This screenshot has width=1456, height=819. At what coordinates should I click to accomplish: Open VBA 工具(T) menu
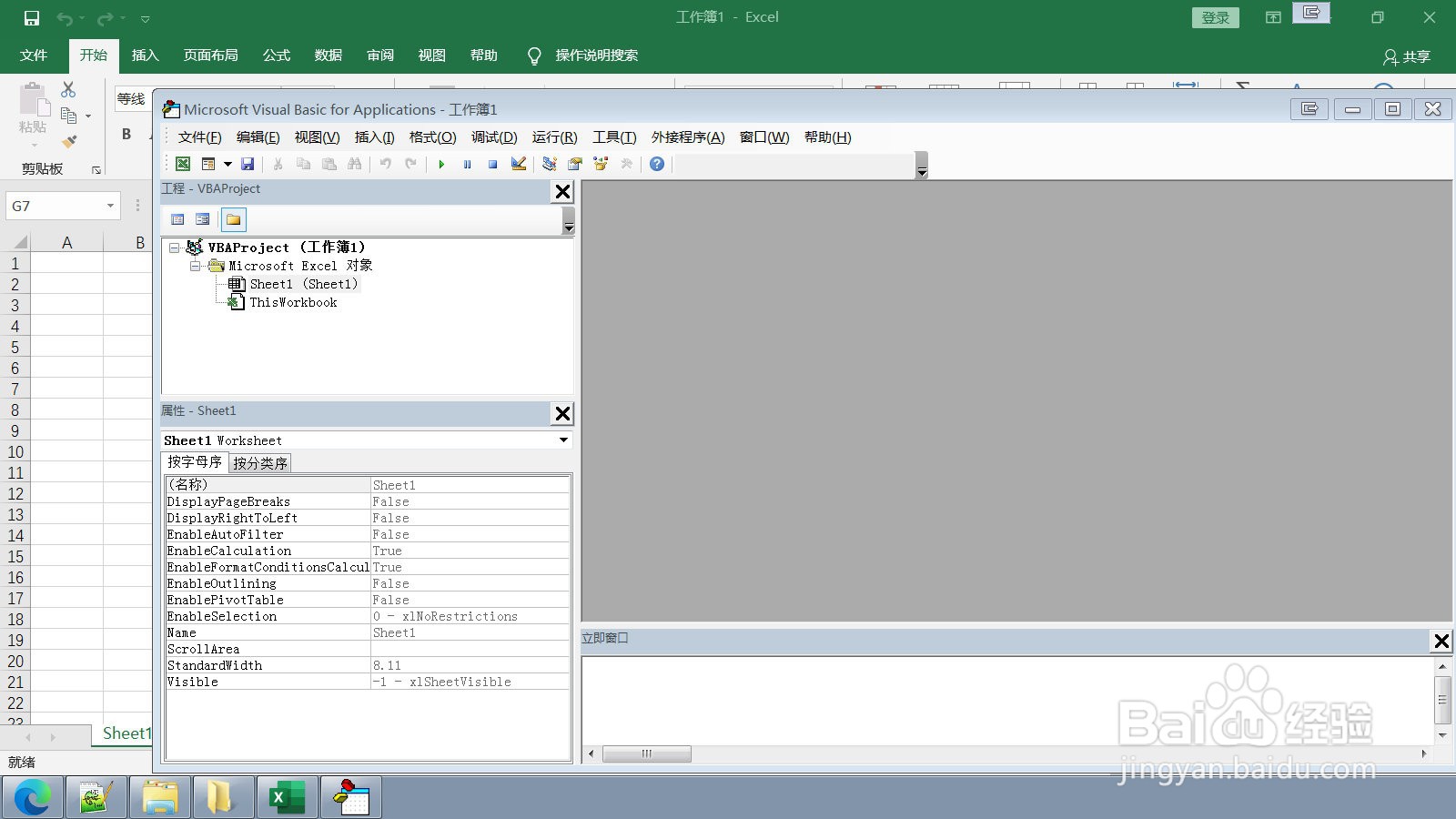click(614, 137)
